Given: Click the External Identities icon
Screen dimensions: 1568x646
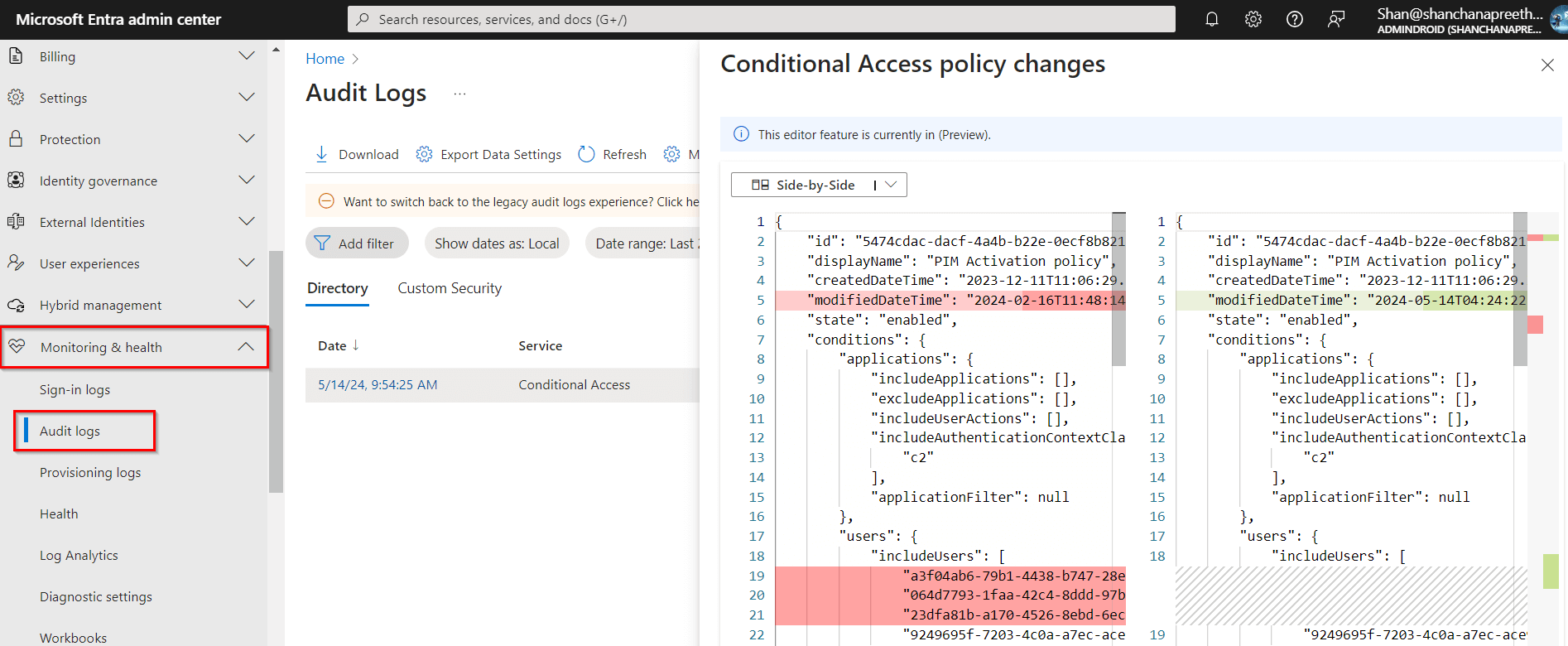Looking at the screenshot, I should [x=16, y=221].
